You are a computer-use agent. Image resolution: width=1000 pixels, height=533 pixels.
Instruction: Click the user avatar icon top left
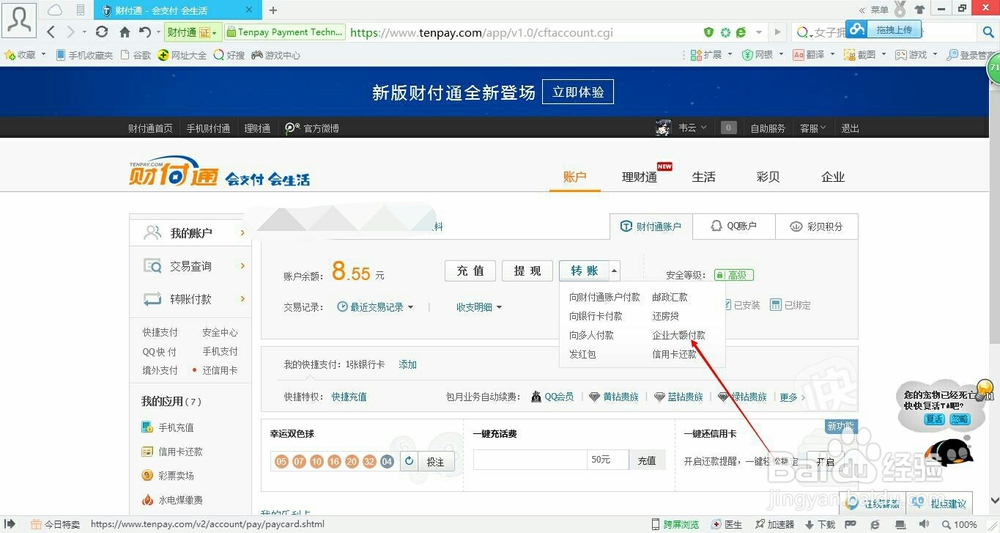coord(19,19)
